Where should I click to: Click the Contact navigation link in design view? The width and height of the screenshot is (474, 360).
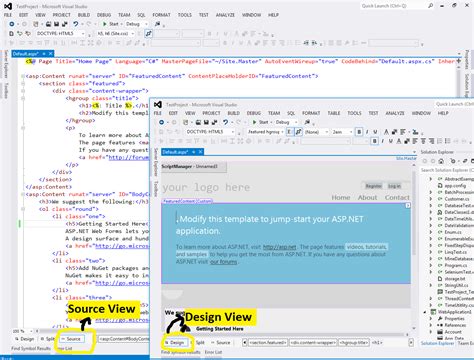(x=397, y=197)
